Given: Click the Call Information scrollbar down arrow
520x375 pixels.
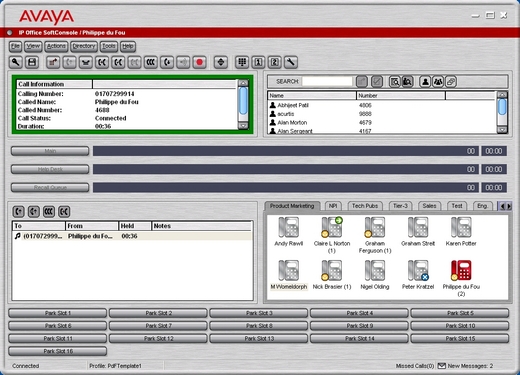Looking at the screenshot, I should click(243, 126).
